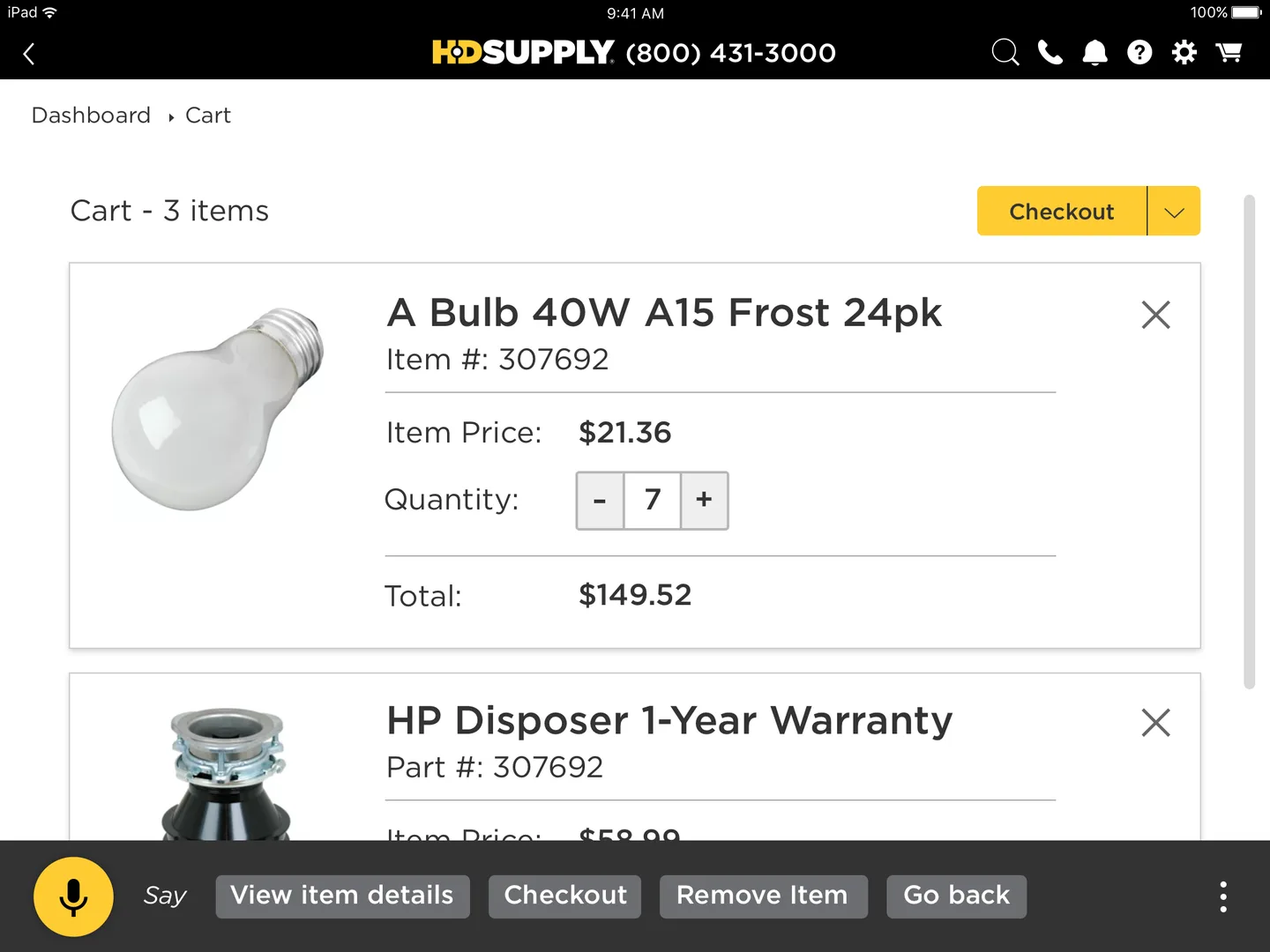Open notifications via the bell icon
This screenshot has width=1270, height=952.
pos(1094,52)
